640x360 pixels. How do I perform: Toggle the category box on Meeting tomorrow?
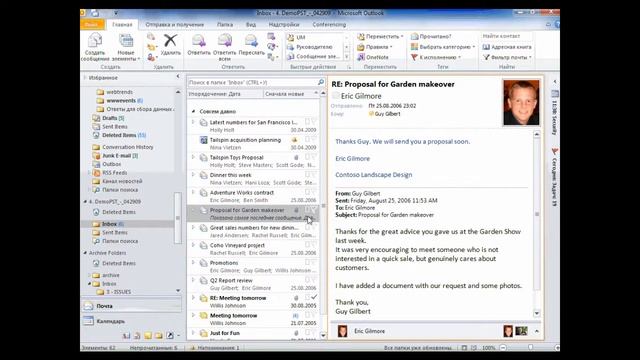307,315
